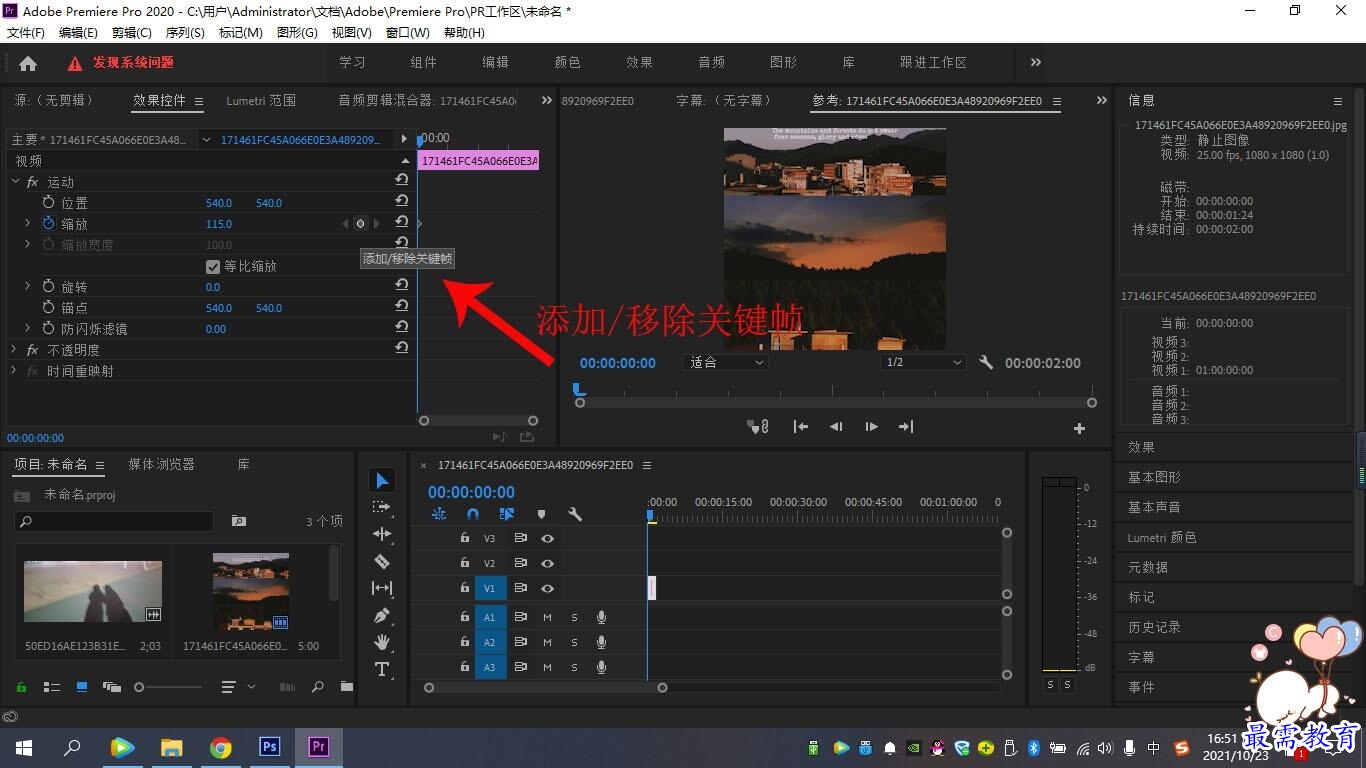Screen dimensions: 1366x768
Task: Toggle animation stopwatch for 旋转
Action: click(x=48, y=286)
